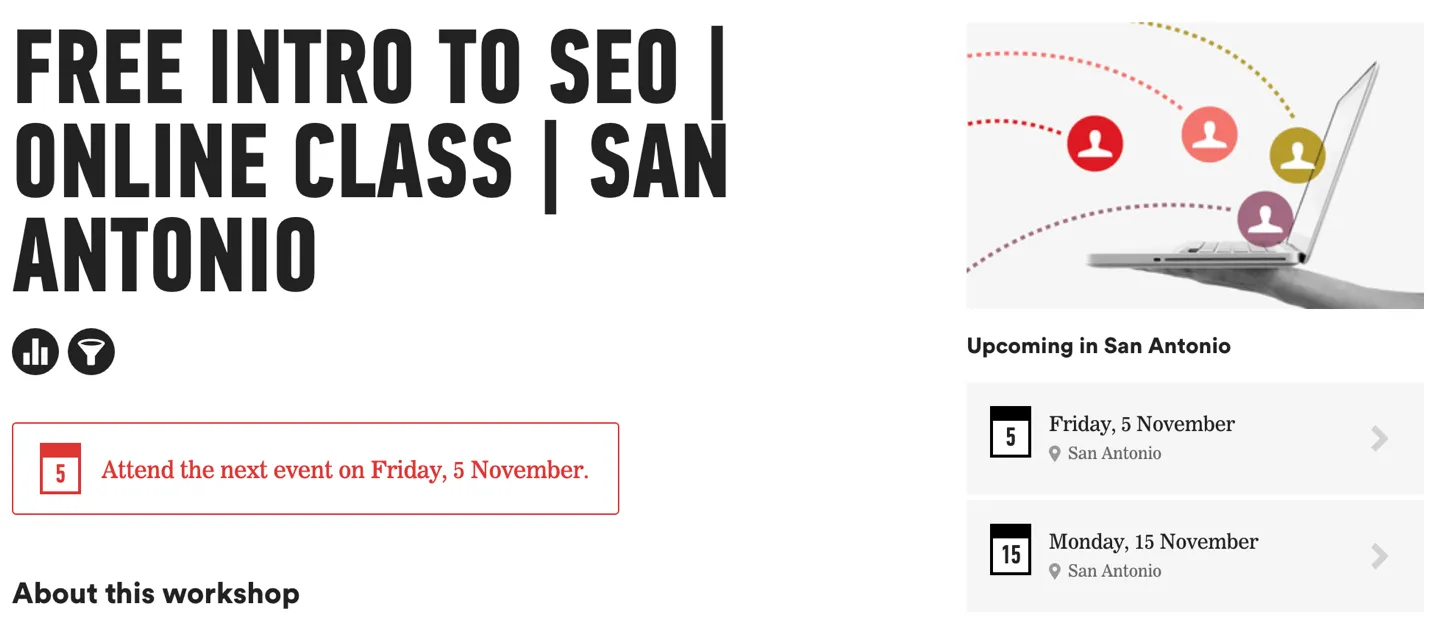1430x618 pixels.
Task: Open the Friday, 5 November event listing
Action: 1195,438
